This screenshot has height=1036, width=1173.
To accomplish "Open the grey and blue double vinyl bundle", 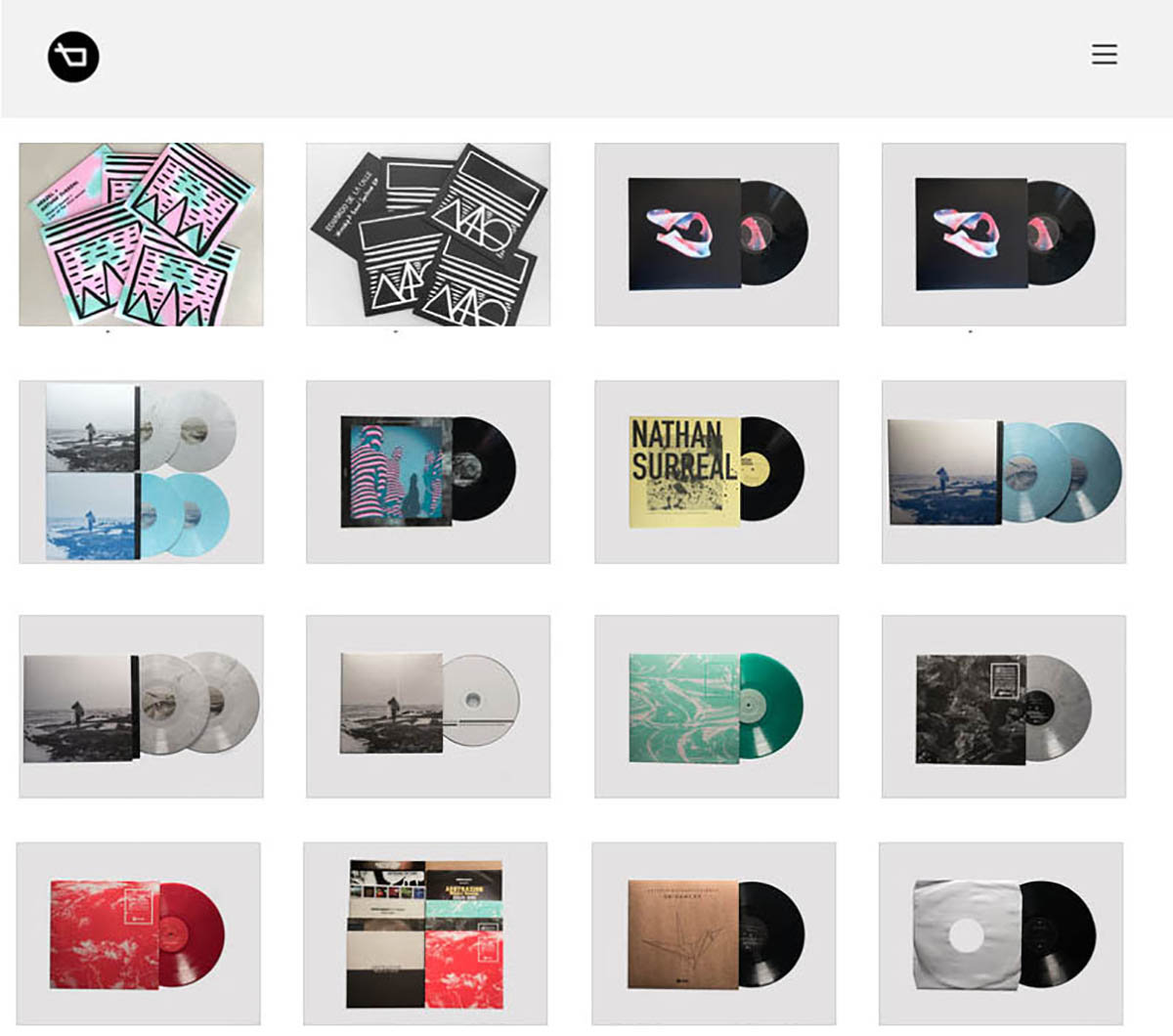I will tap(141, 472).
